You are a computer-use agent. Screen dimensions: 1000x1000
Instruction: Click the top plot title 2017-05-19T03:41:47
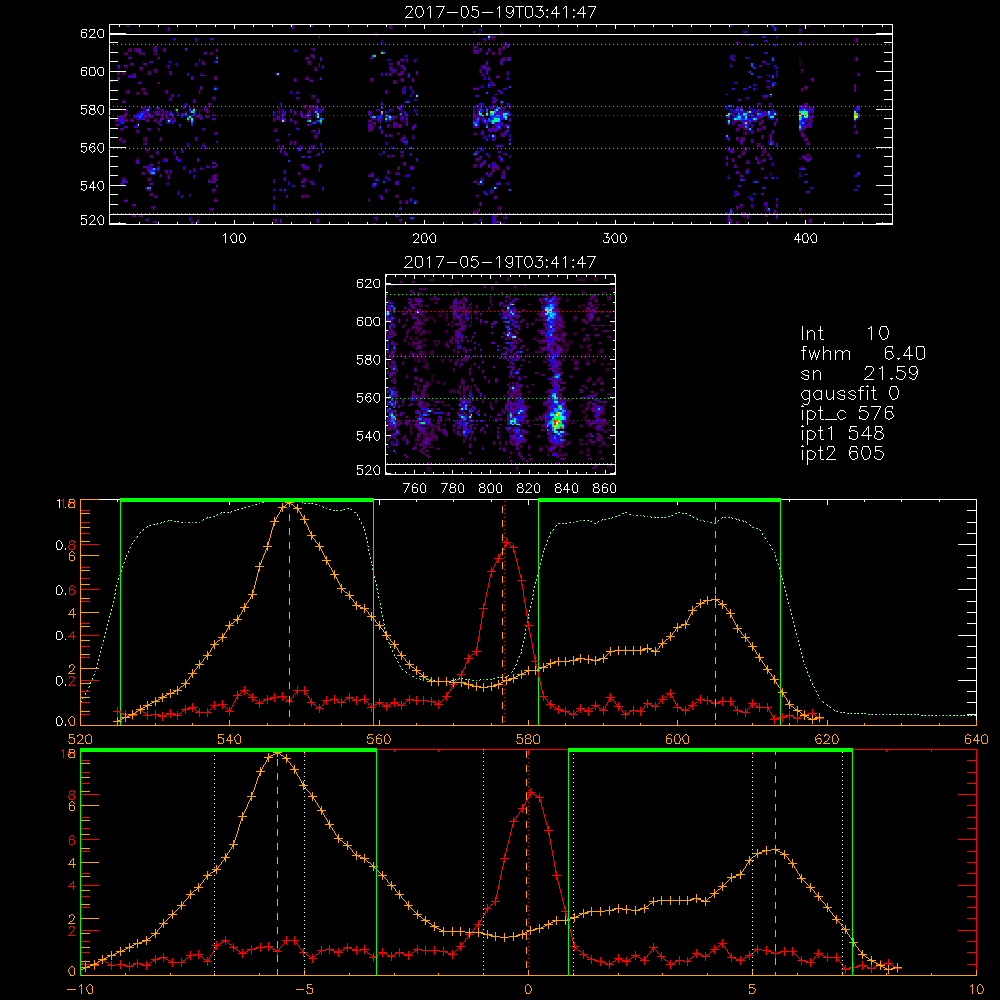tap(501, 12)
